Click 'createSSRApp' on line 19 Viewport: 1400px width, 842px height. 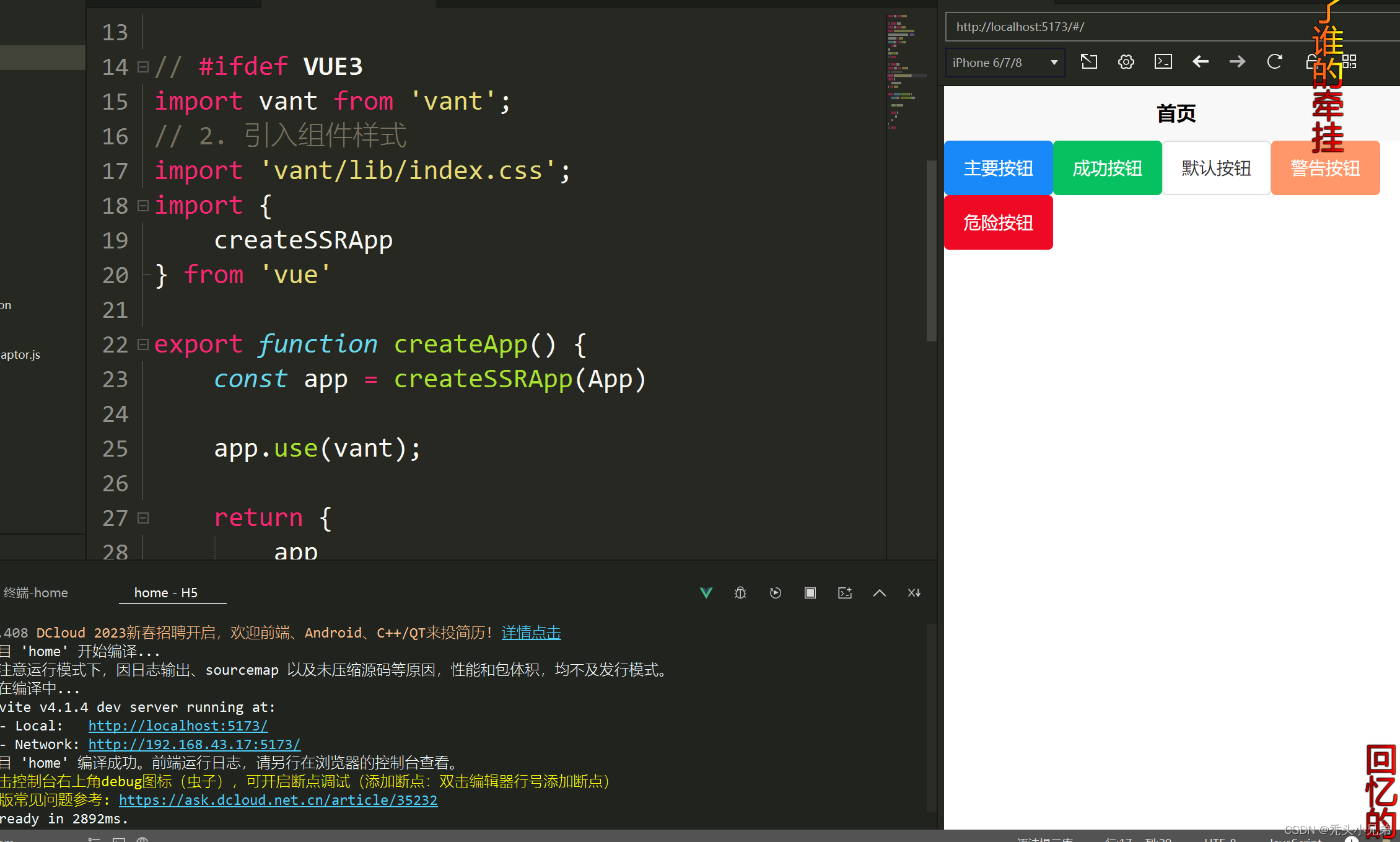pyautogui.click(x=304, y=240)
